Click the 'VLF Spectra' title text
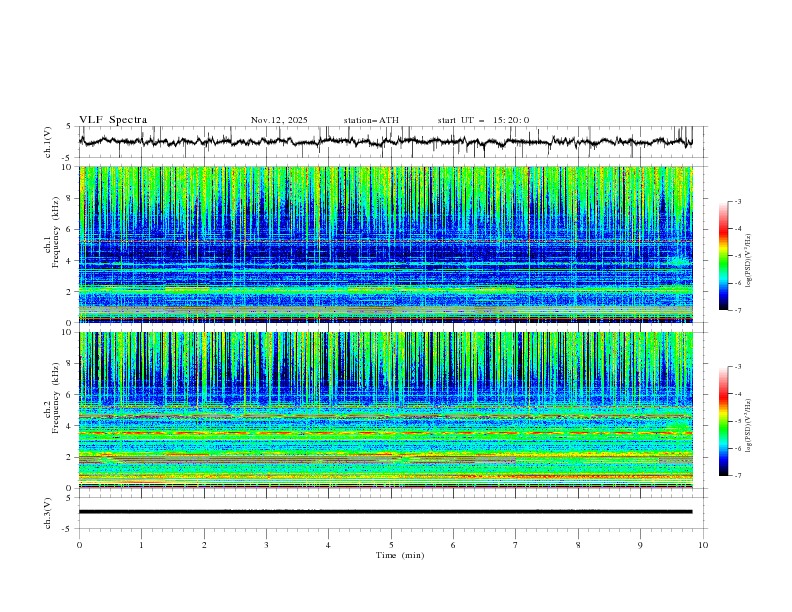 tap(113, 120)
